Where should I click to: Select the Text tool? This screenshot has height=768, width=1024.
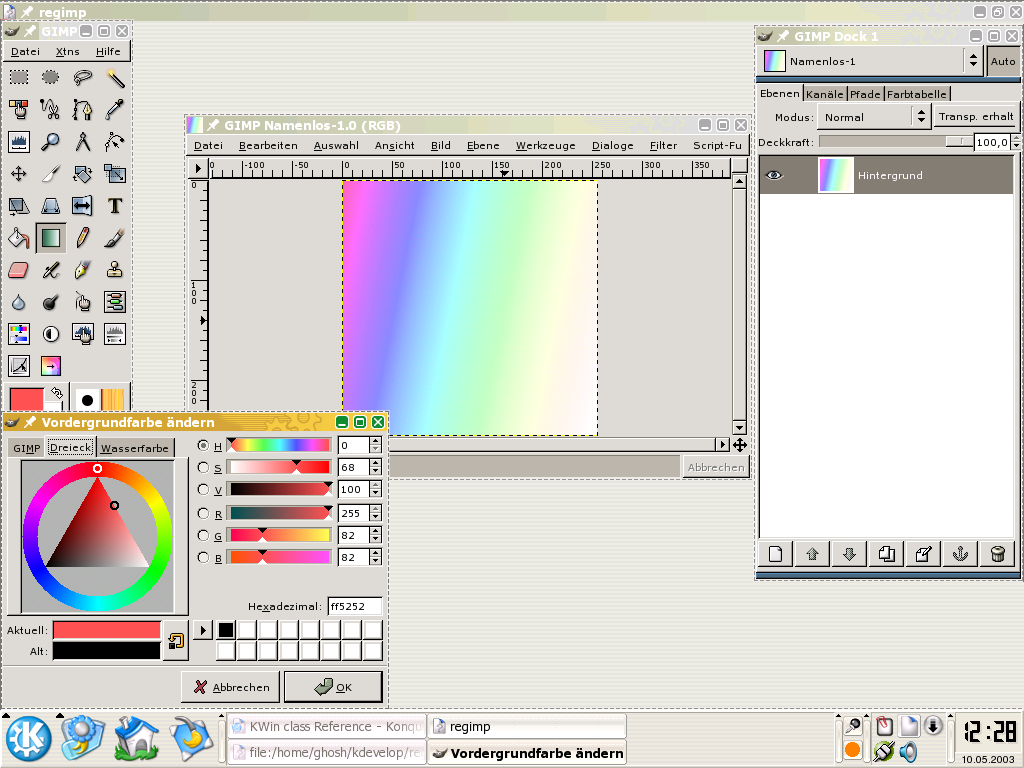click(x=115, y=206)
